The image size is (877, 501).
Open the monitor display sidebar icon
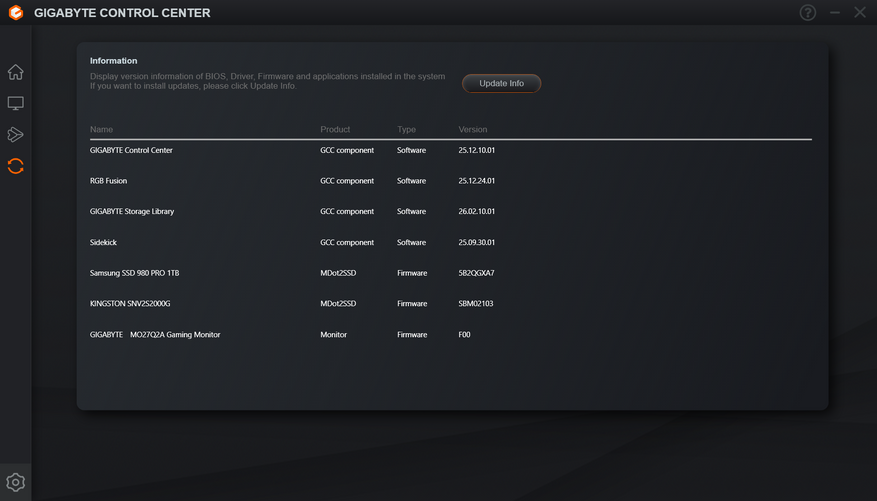click(x=15, y=103)
